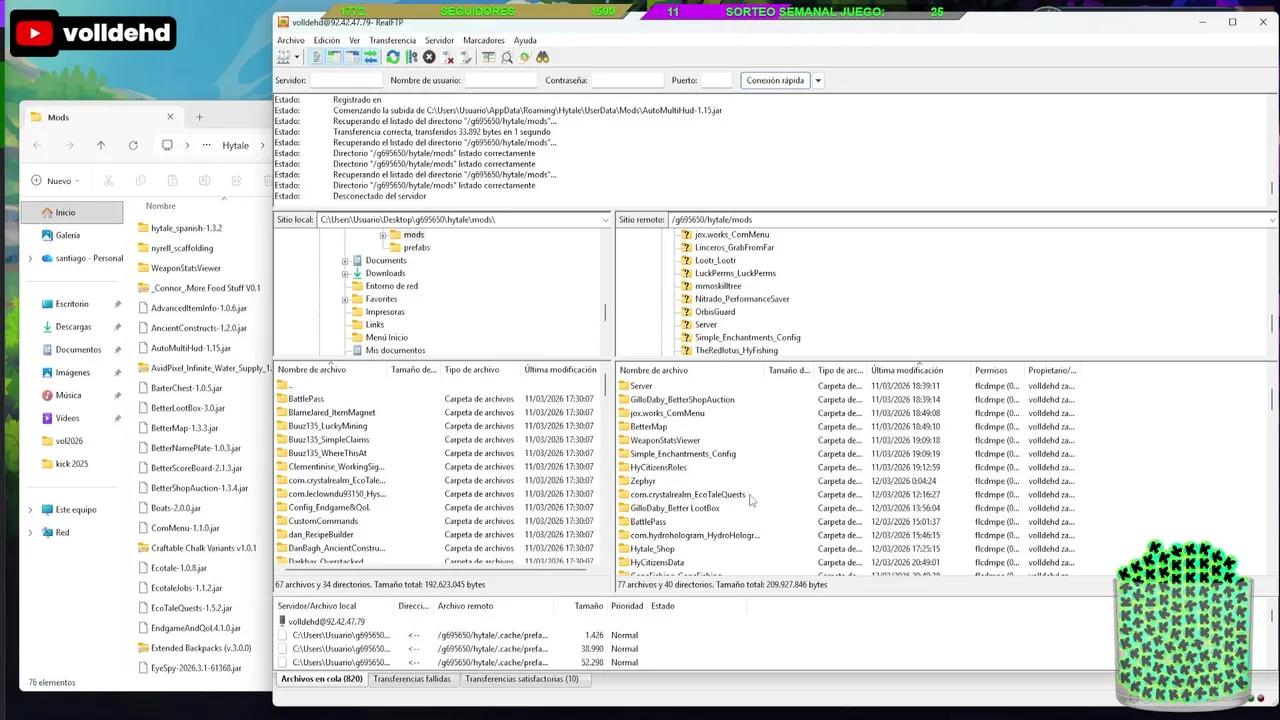Click the Explorer up-arrow navigation icon
The width and height of the screenshot is (1280, 720).
tap(101, 145)
